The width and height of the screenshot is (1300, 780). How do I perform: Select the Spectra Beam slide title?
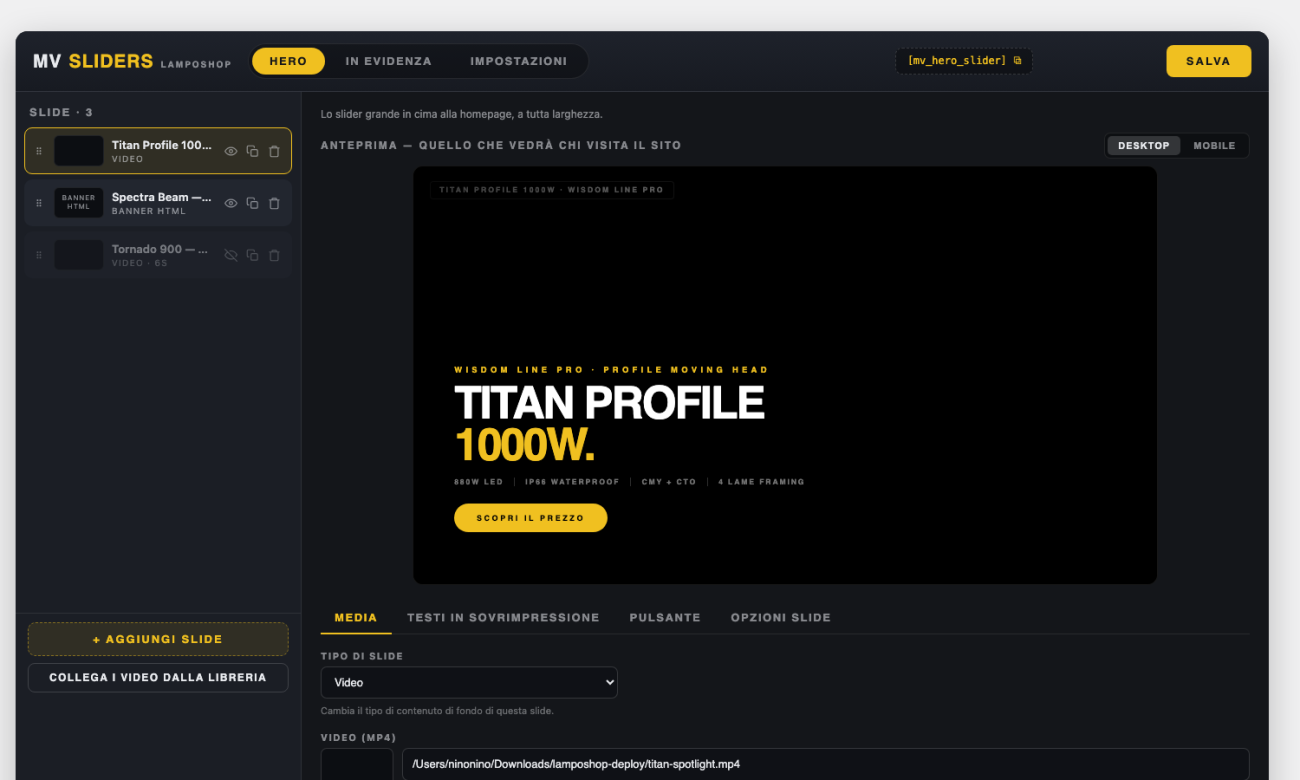(x=162, y=197)
